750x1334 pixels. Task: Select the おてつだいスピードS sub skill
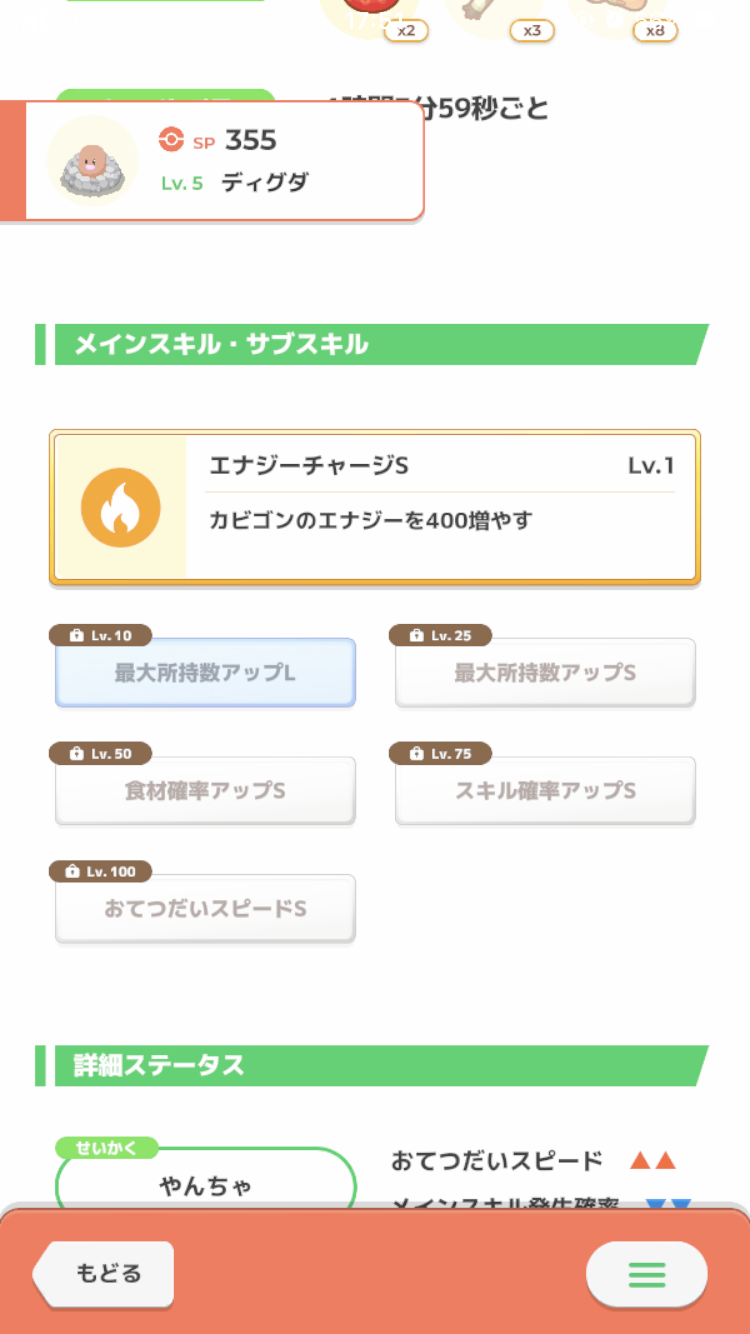205,910
